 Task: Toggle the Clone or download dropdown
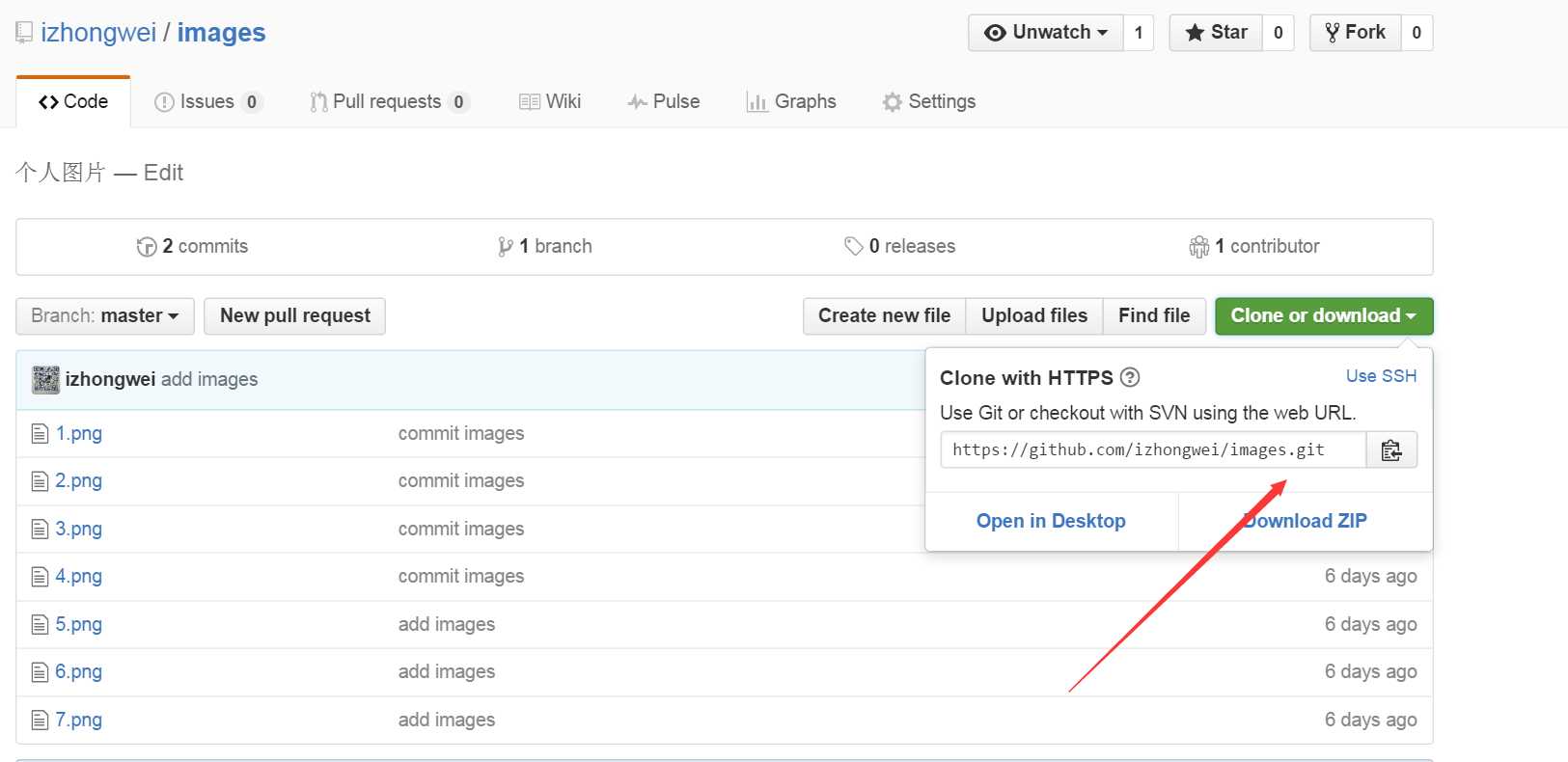click(x=1324, y=316)
